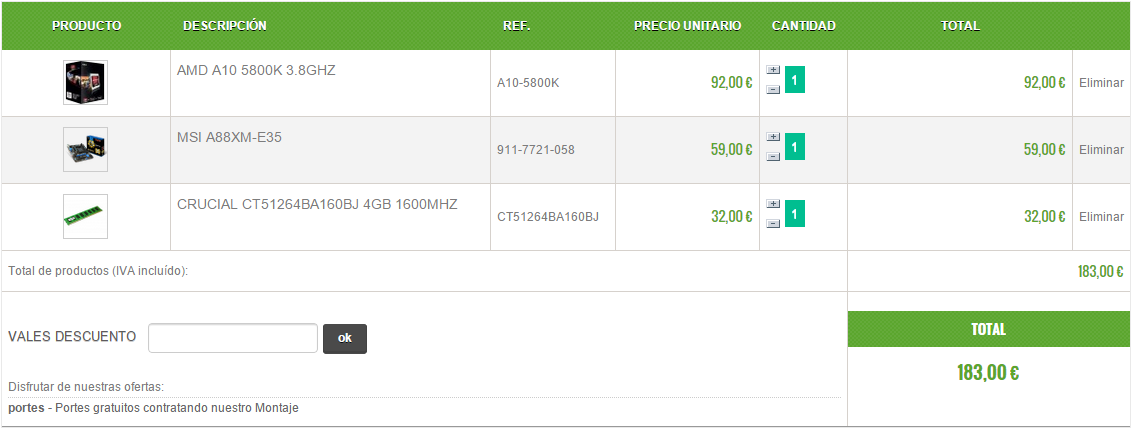Open Crucial RAM product thumbnail
This screenshot has height=430, width=1135.
pyautogui.click(x=85, y=217)
